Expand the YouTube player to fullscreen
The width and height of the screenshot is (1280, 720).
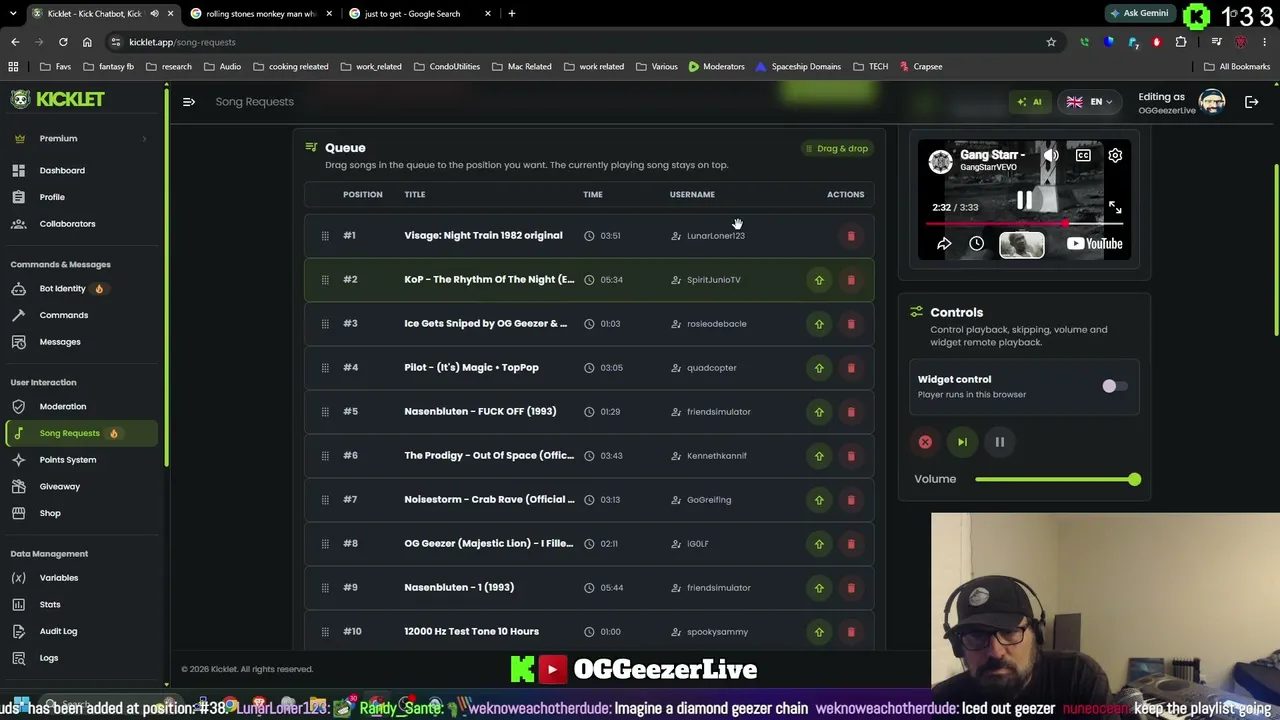(x=1115, y=208)
